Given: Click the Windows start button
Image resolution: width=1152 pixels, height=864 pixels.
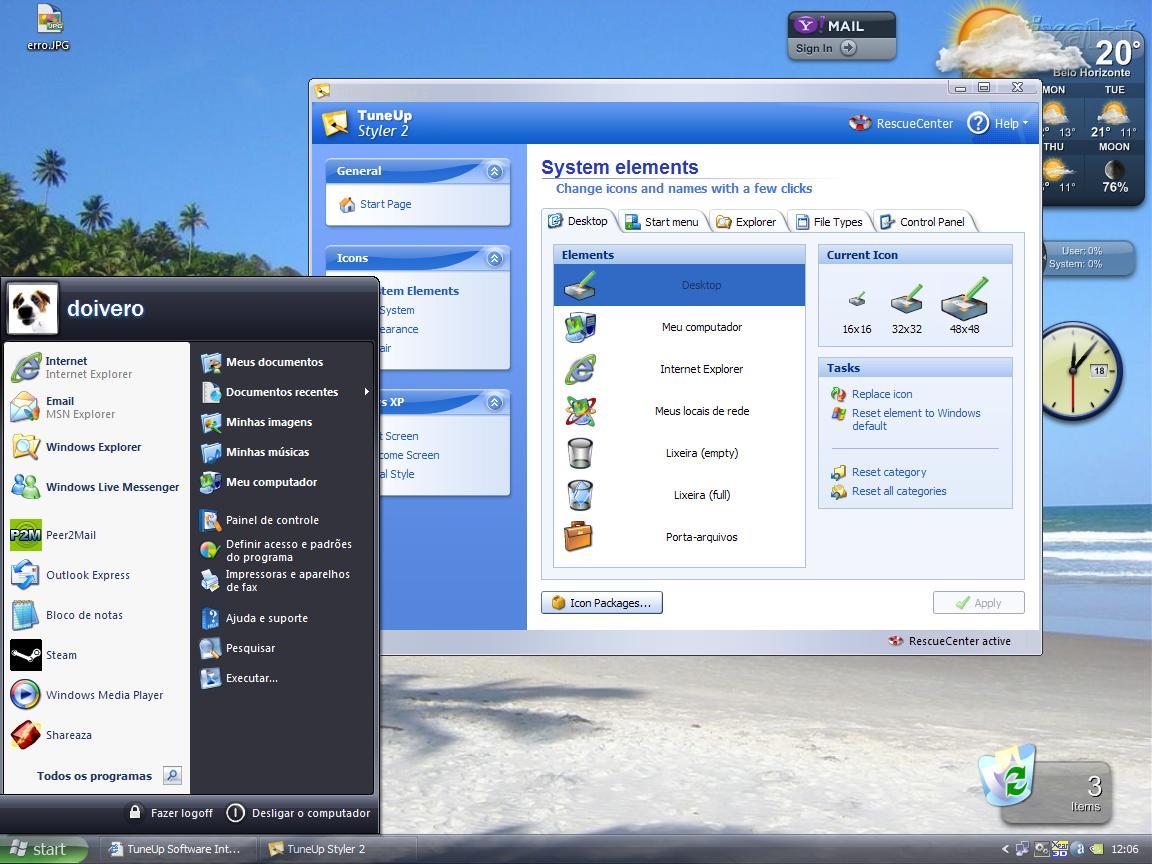Looking at the screenshot, I should pyautogui.click(x=43, y=849).
